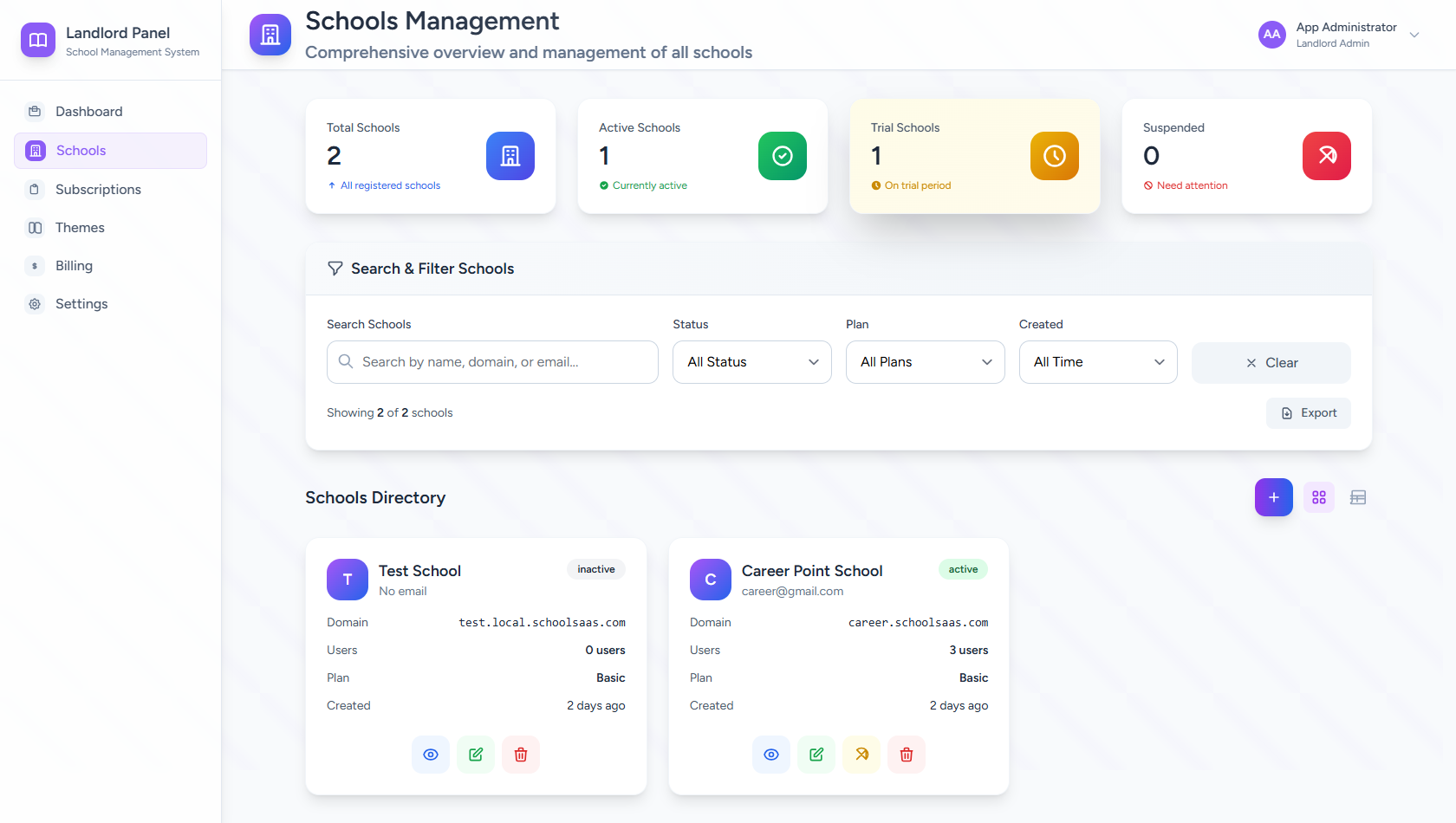Suspend Career Point School icon

(861, 755)
